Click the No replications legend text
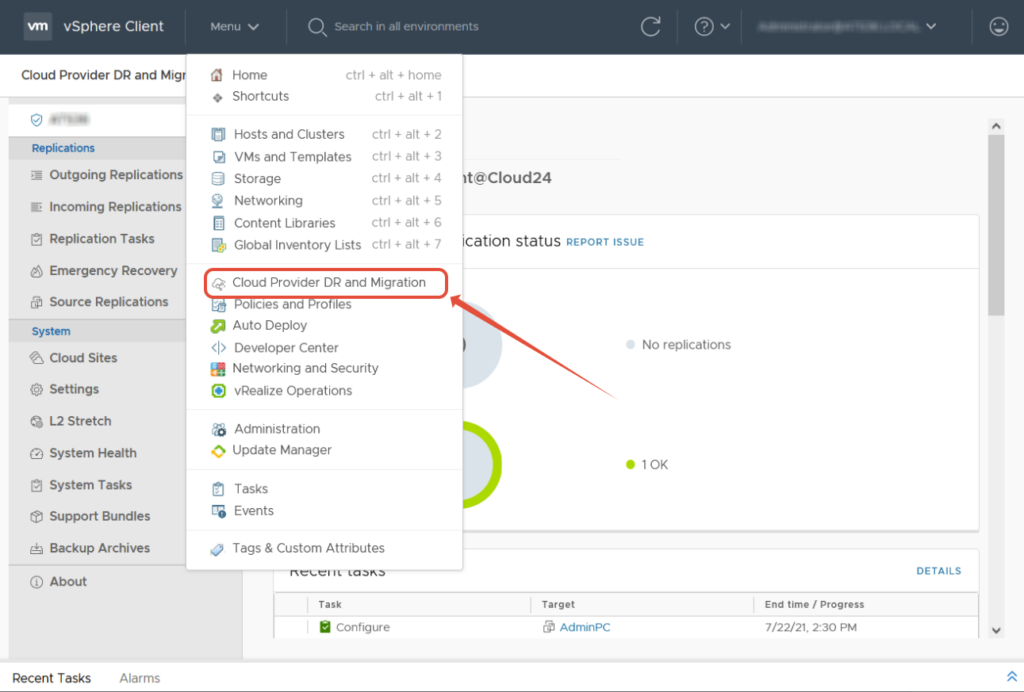 pos(686,345)
